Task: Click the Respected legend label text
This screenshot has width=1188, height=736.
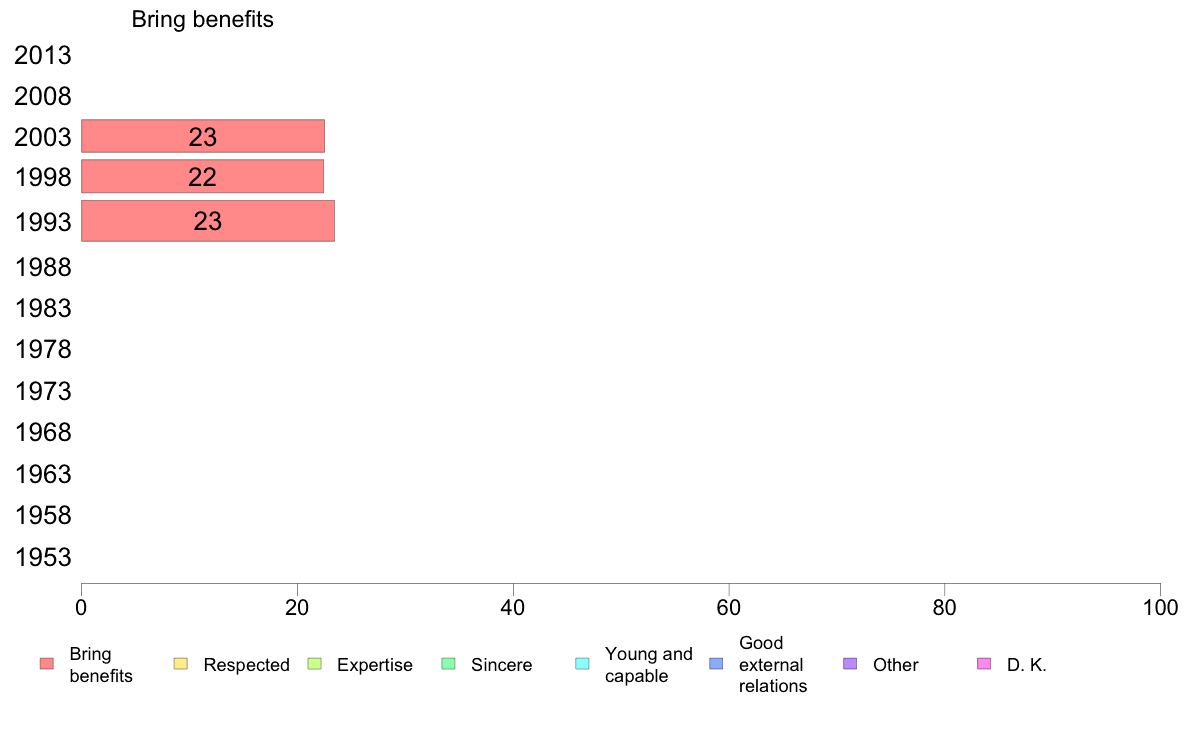Action: (246, 665)
